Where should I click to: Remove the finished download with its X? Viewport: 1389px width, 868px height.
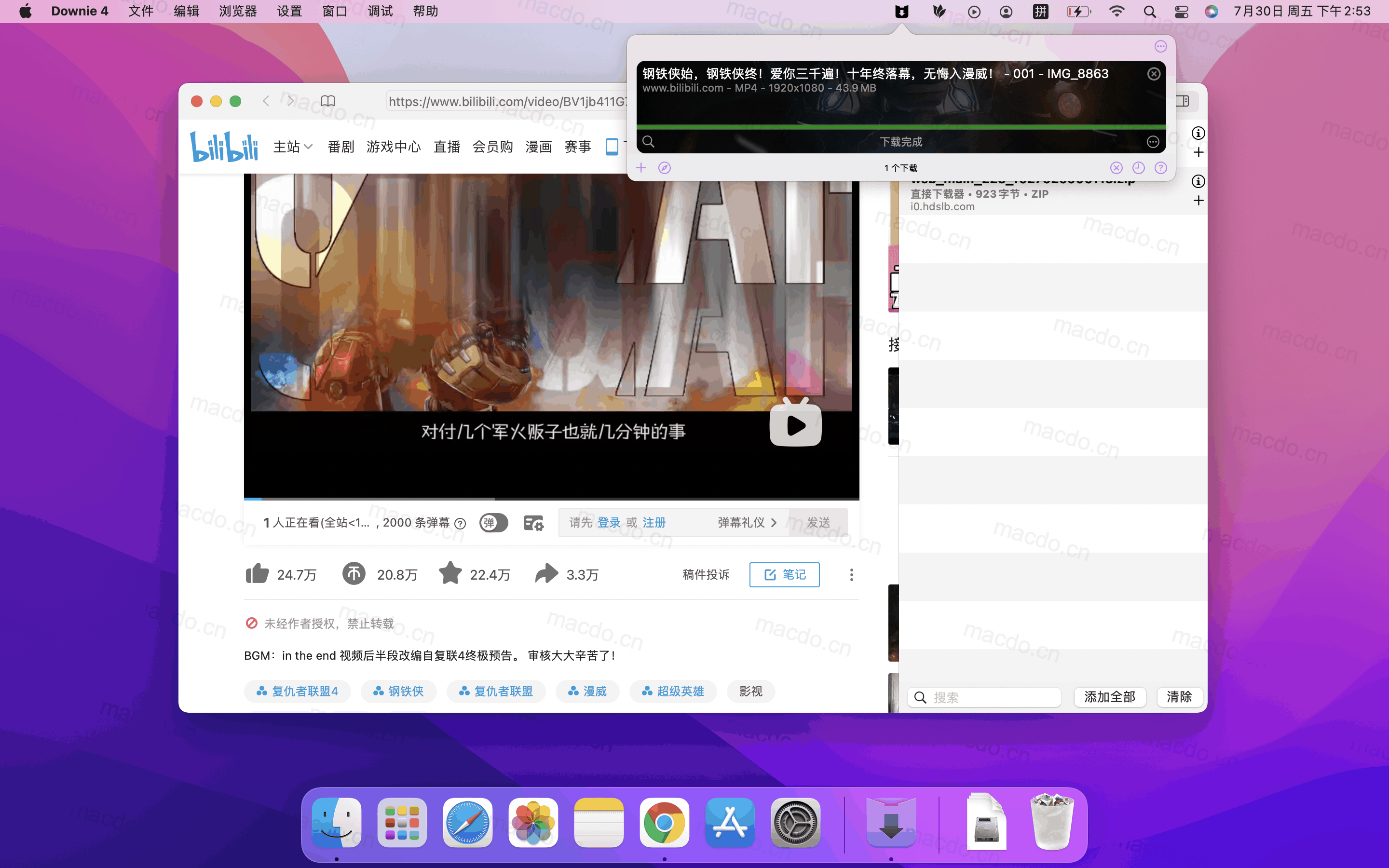click(x=1154, y=74)
